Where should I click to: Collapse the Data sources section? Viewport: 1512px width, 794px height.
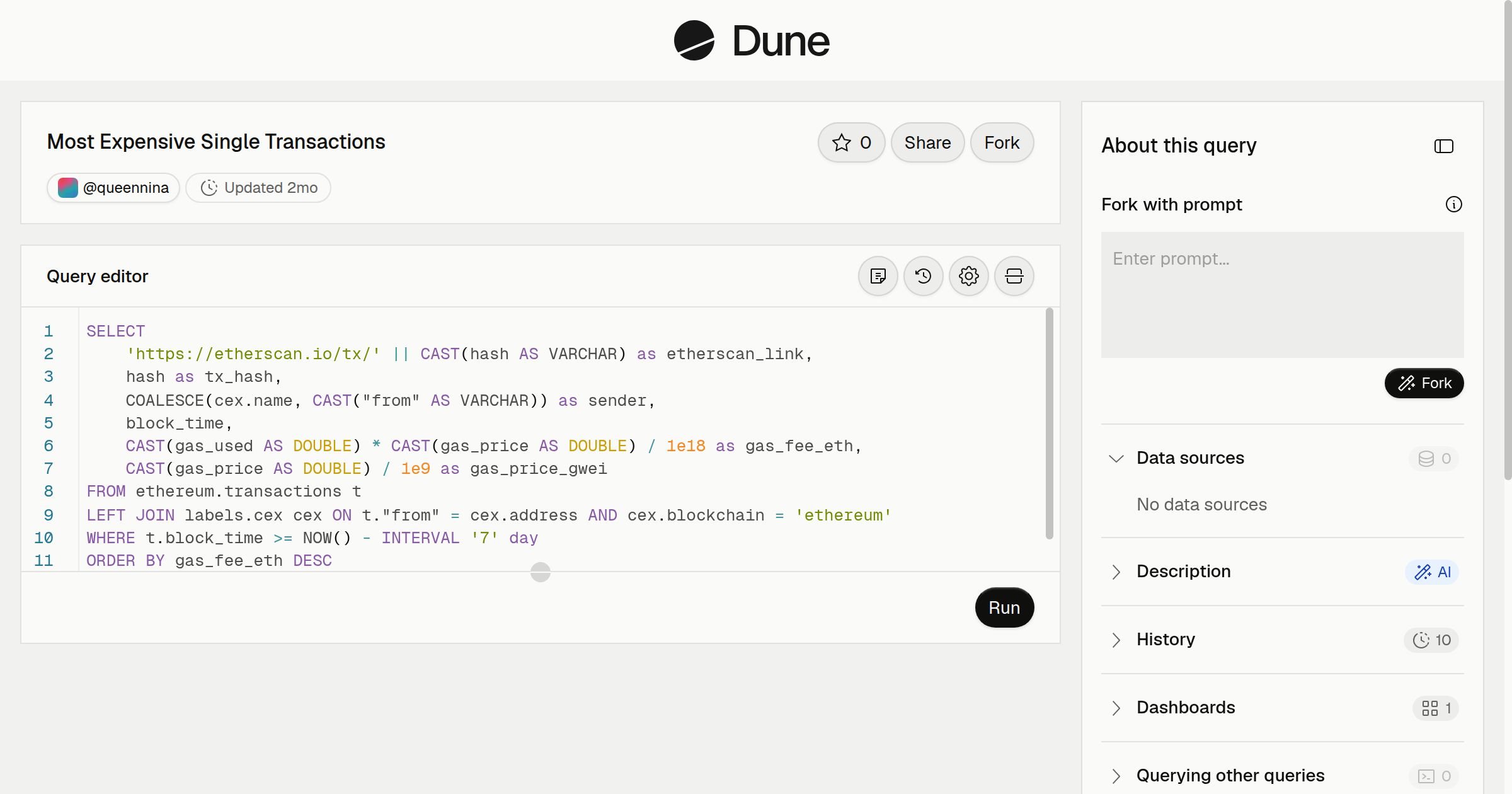(x=1116, y=458)
